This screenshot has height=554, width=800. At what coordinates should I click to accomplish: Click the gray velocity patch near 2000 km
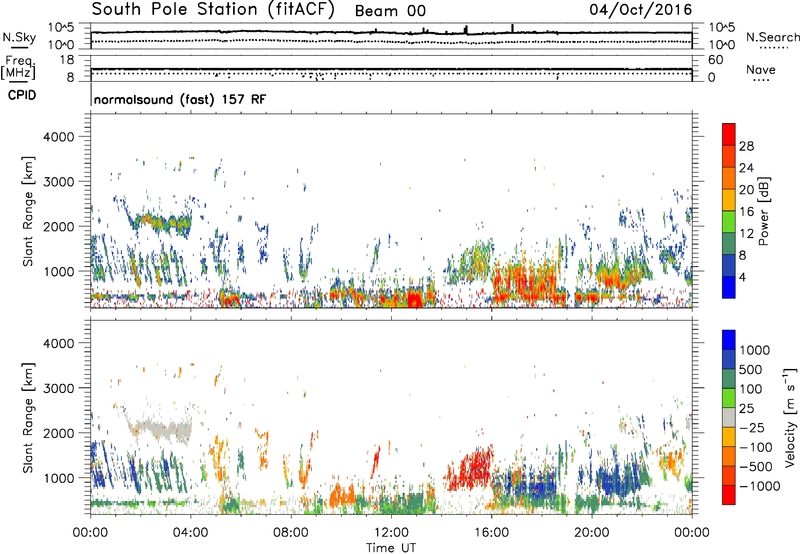pyautogui.click(x=162, y=427)
